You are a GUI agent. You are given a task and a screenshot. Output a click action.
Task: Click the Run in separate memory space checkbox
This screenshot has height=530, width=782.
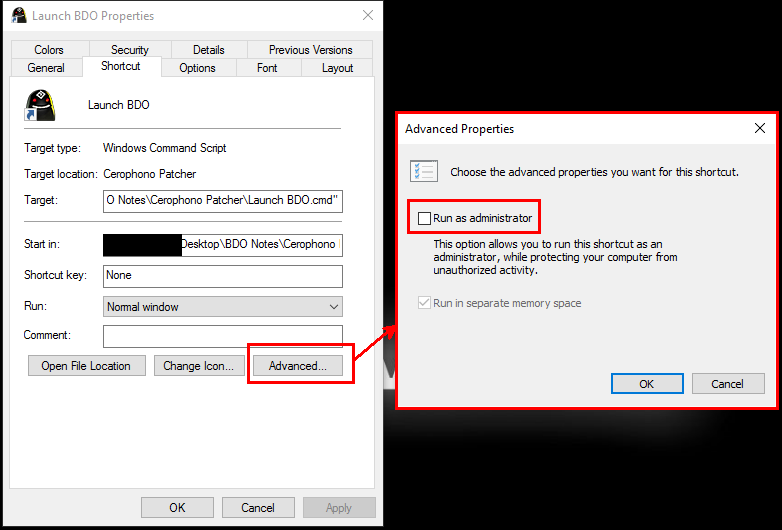[425, 303]
